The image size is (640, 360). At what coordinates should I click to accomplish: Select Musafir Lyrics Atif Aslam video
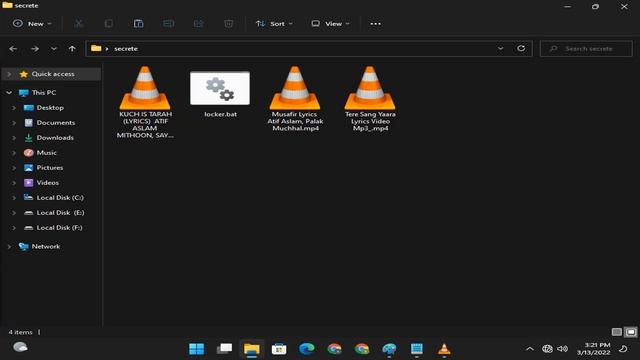pyautogui.click(x=295, y=99)
